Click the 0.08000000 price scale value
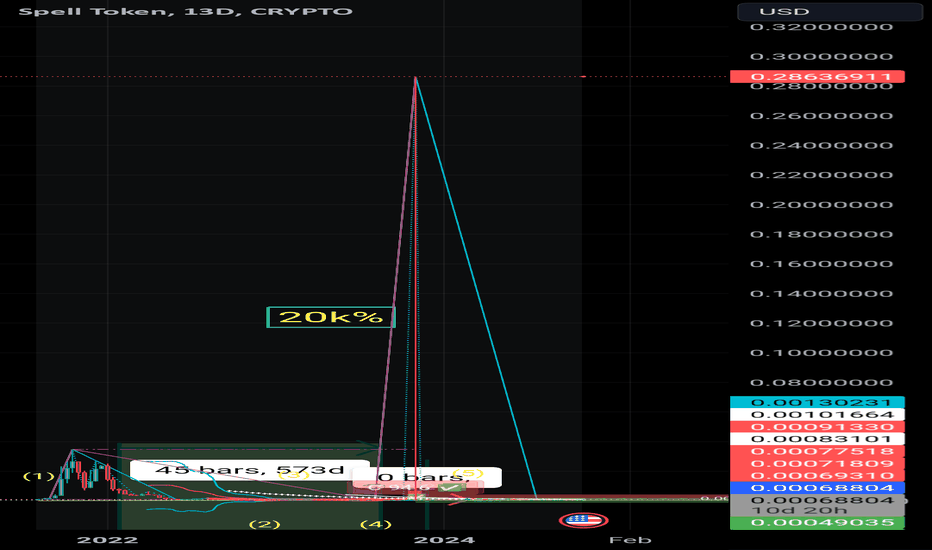932x550 pixels. [x=821, y=383]
